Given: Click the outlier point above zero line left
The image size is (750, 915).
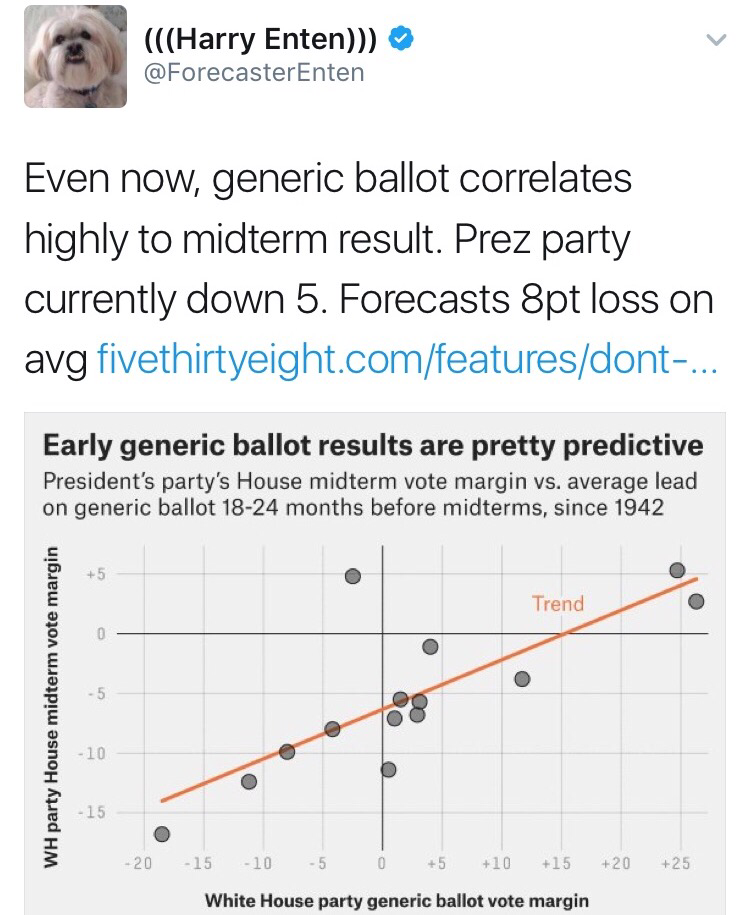Looking at the screenshot, I should [352, 576].
